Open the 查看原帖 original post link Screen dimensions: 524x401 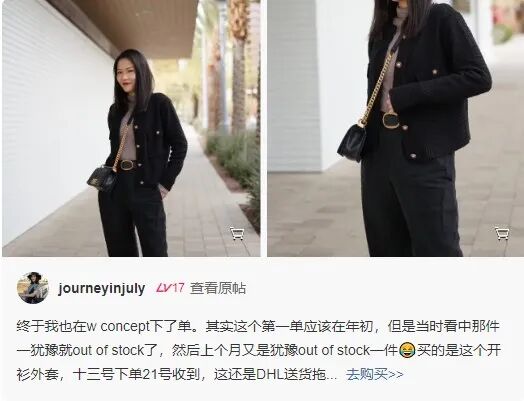tap(218, 288)
